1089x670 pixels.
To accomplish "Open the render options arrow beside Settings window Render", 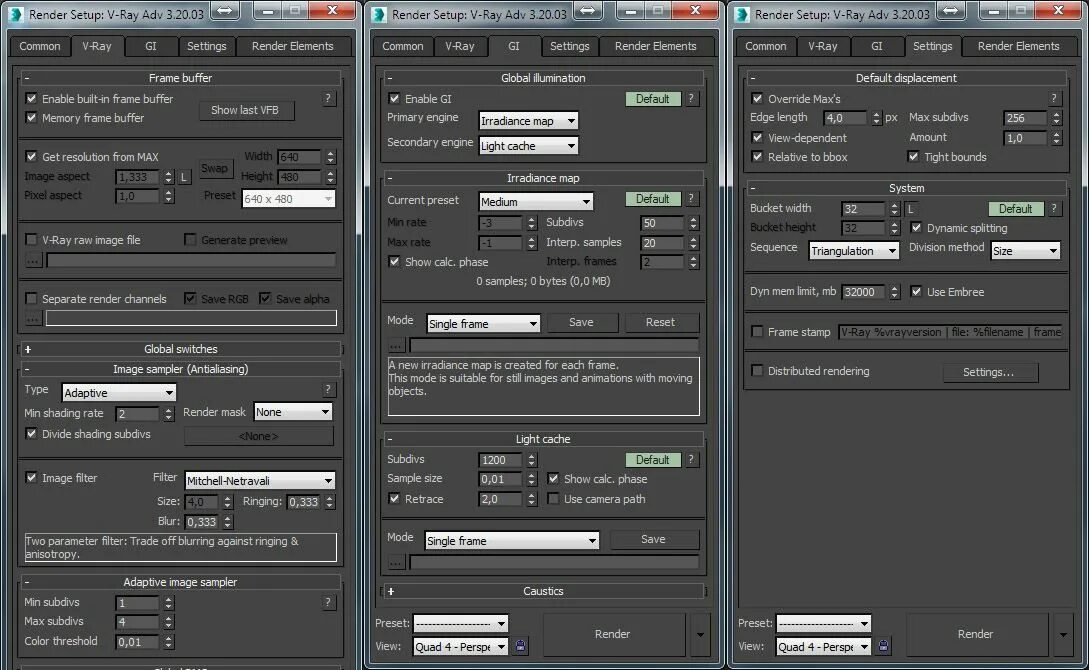I will point(1063,634).
